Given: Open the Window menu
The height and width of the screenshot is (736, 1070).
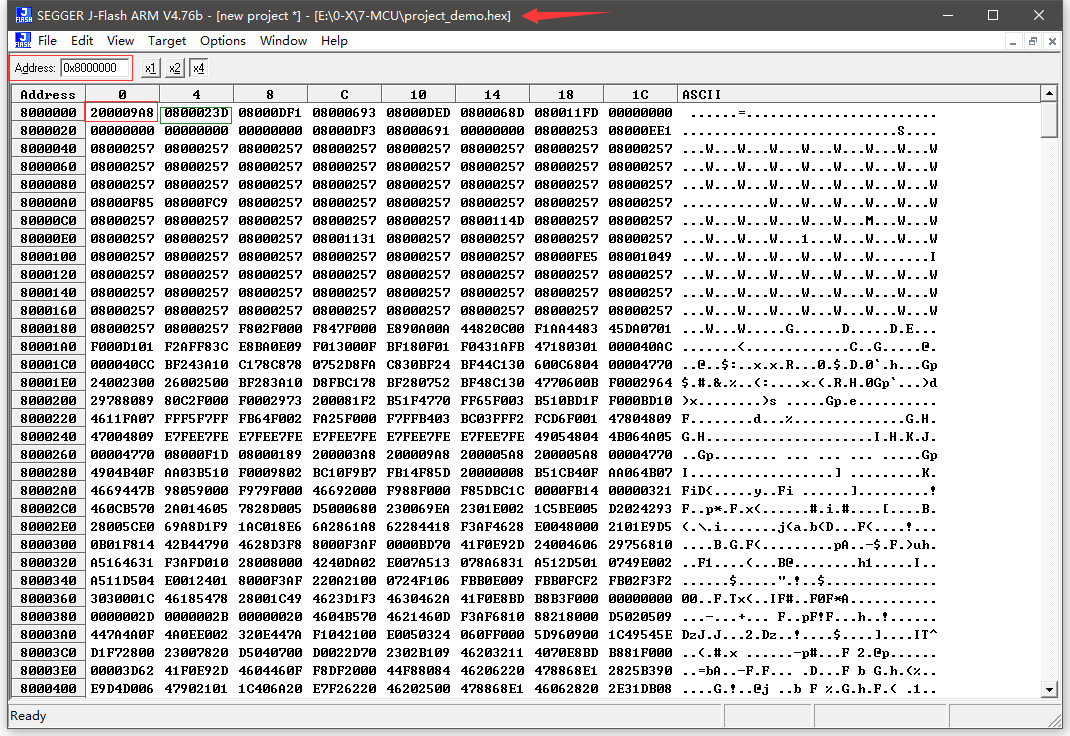Looking at the screenshot, I should pos(283,41).
